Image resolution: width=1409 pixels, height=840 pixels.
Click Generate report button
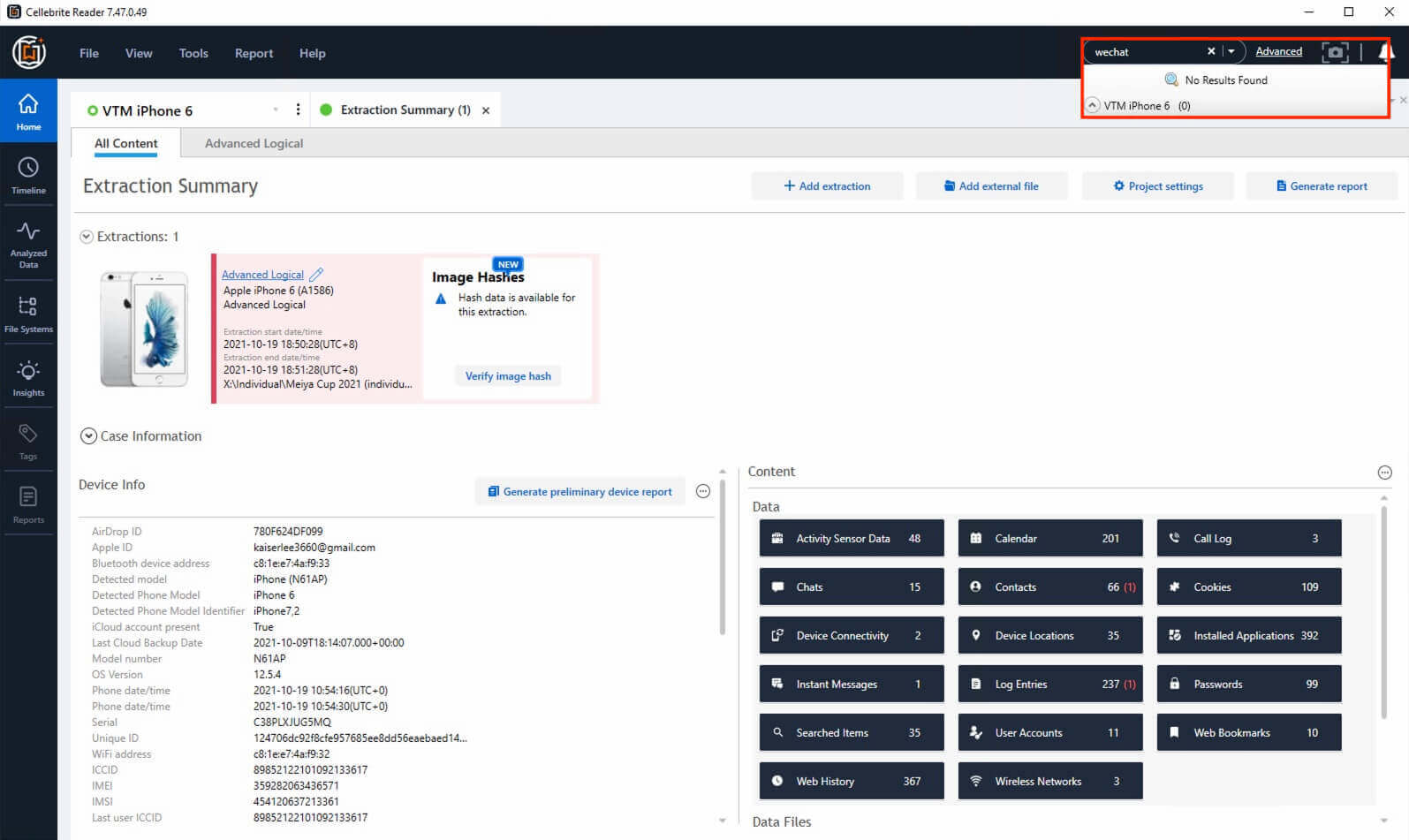tap(1322, 185)
